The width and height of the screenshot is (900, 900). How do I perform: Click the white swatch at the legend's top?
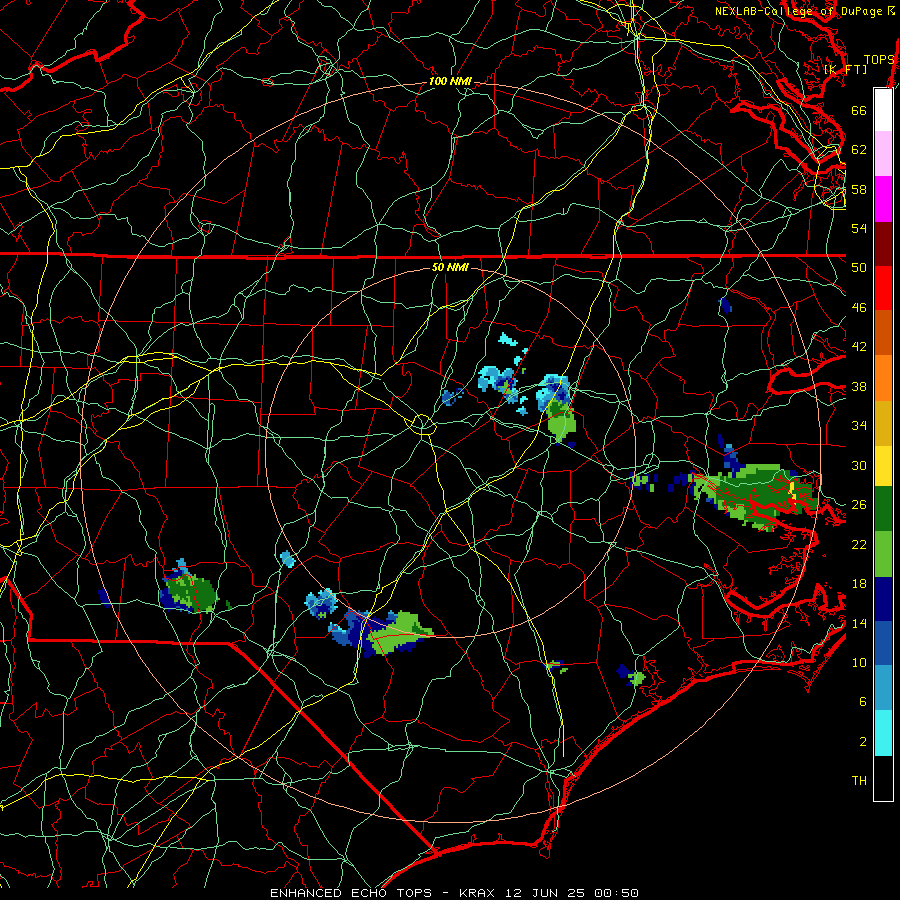(883, 110)
